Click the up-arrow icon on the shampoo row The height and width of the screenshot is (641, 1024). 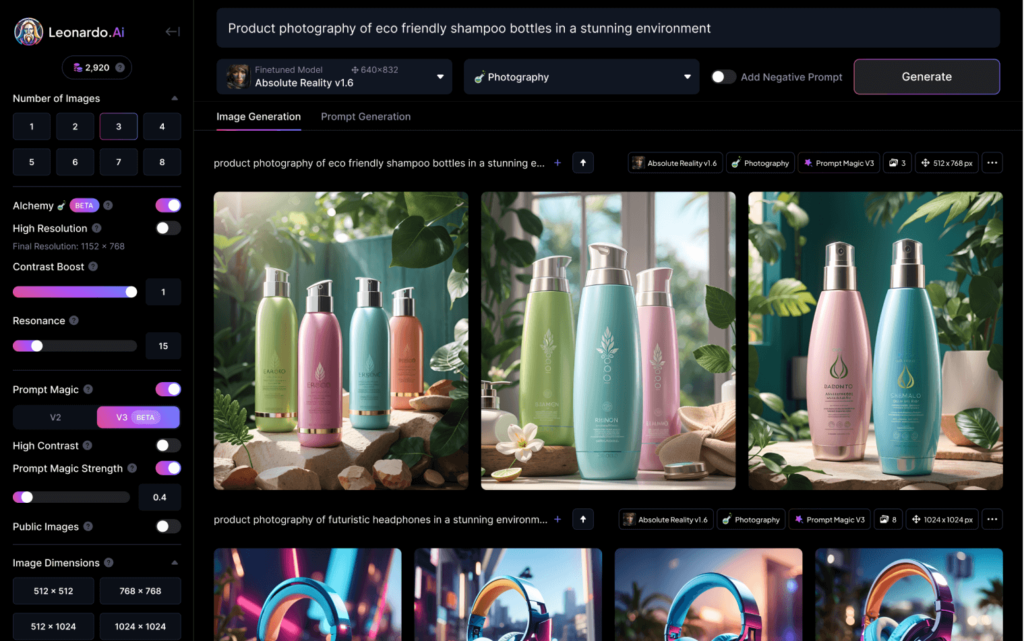[x=583, y=162]
